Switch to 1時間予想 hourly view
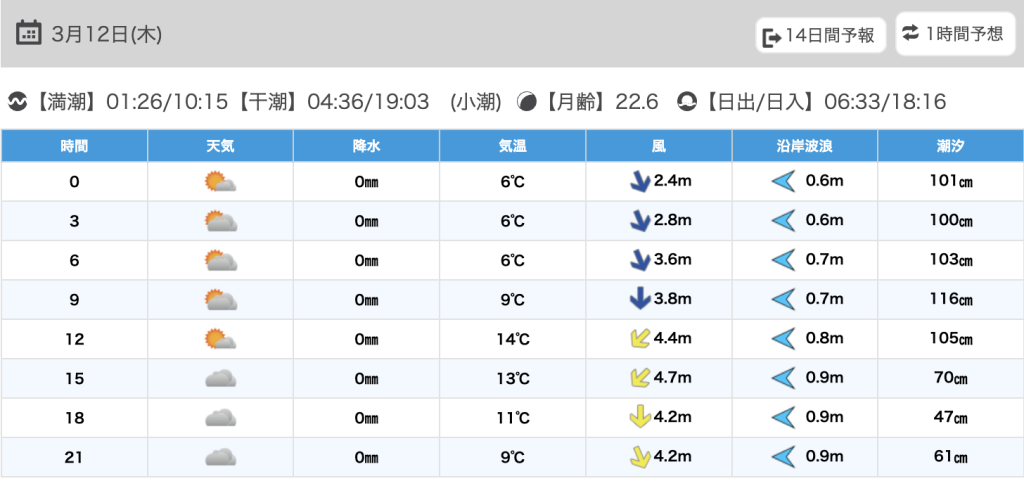This screenshot has width=1024, height=481. pos(954,34)
